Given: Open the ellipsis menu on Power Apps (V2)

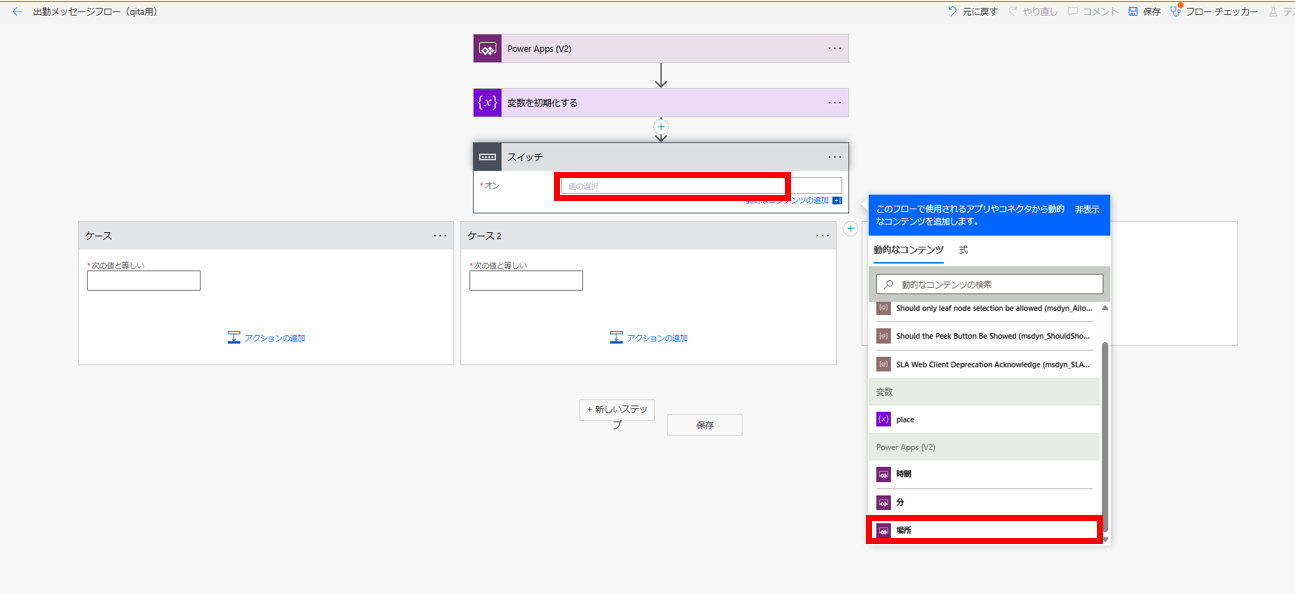Looking at the screenshot, I should pos(835,48).
